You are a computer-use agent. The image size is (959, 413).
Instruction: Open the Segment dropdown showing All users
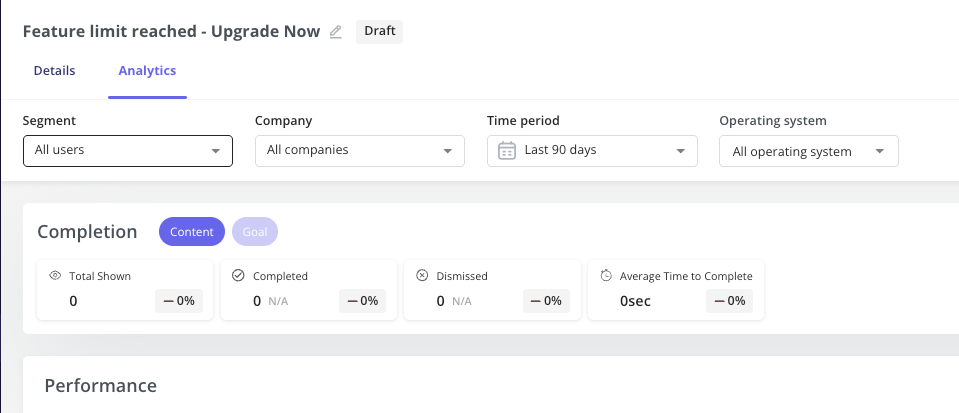(128, 151)
